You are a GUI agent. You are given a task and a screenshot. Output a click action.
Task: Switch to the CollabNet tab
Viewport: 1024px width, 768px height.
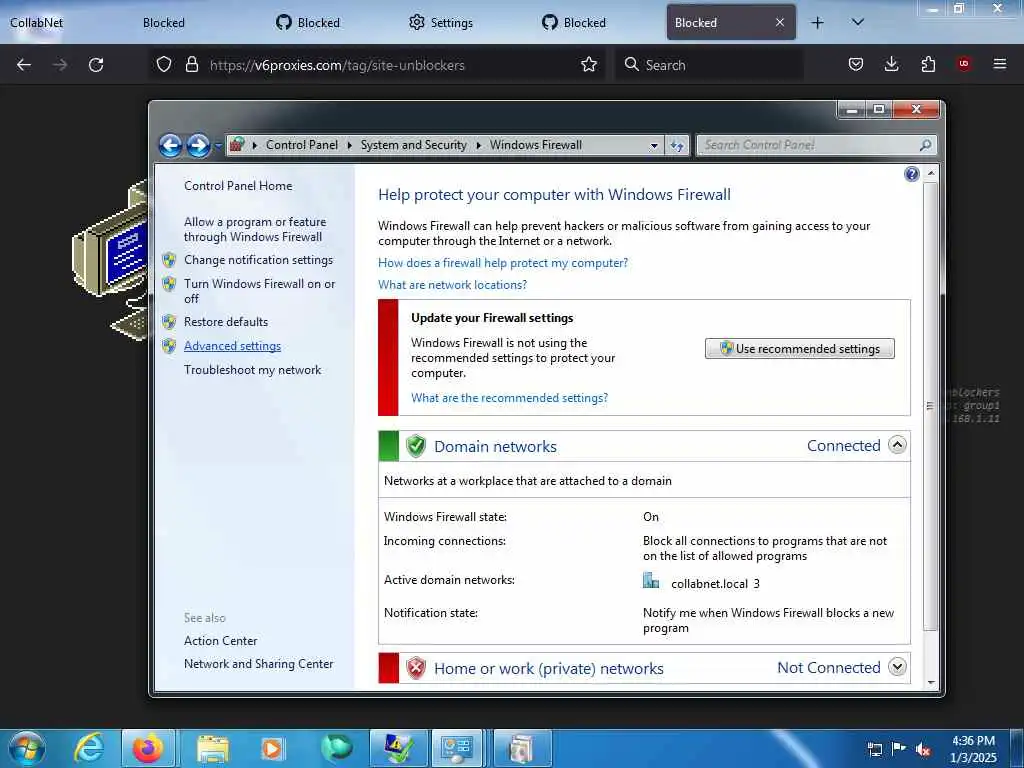pos(37,23)
